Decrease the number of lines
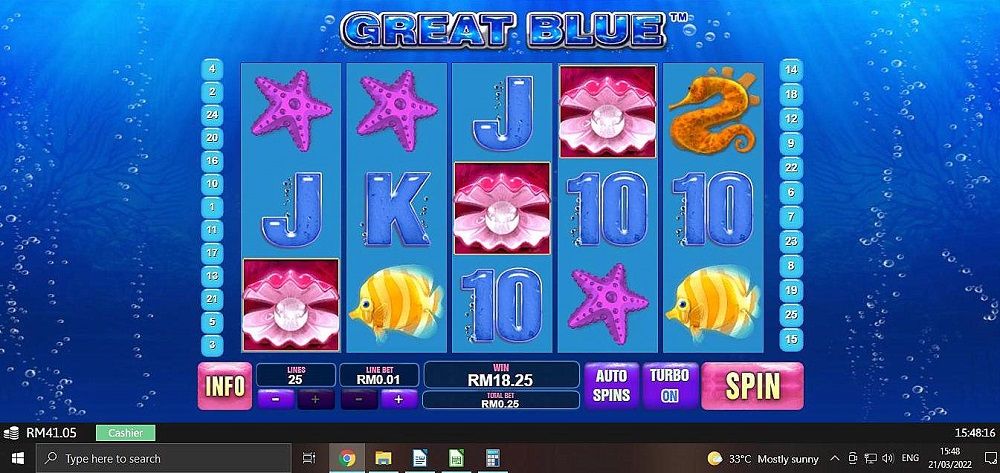Image resolution: width=1000 pixels, height=473 pixels. [277, 399]
